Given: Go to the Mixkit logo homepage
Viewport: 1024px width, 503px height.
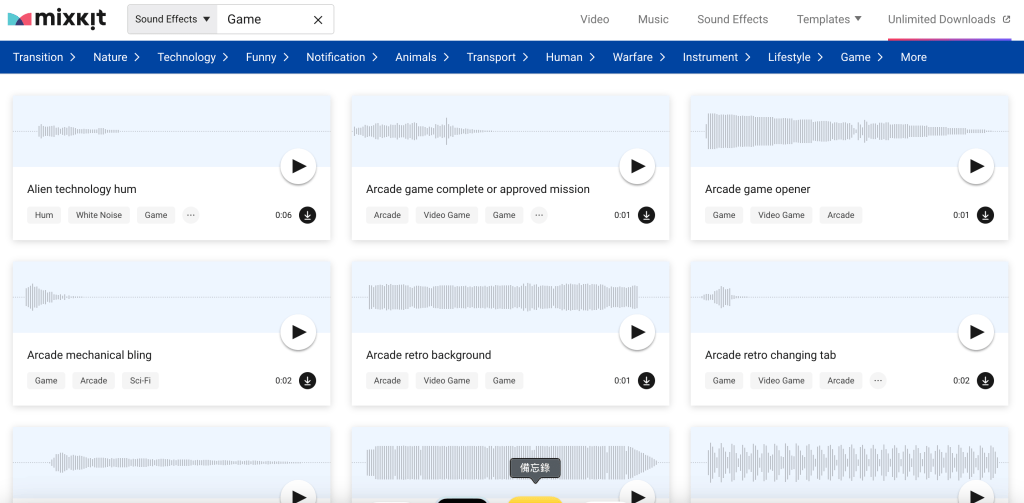Looking at the screenshot, I should [x=57, y=19].
